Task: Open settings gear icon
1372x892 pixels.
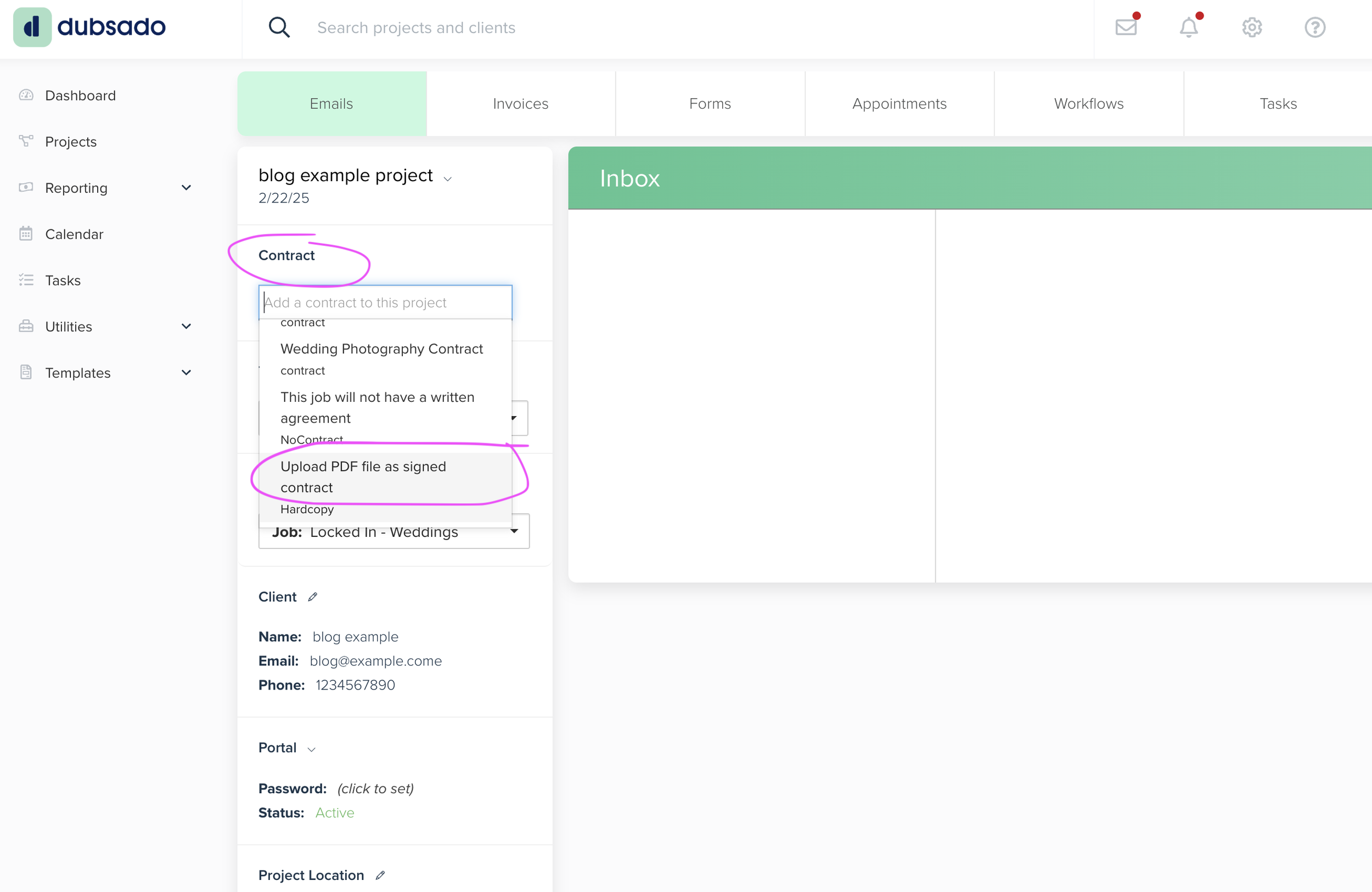Action: [x=1251, y=27]
